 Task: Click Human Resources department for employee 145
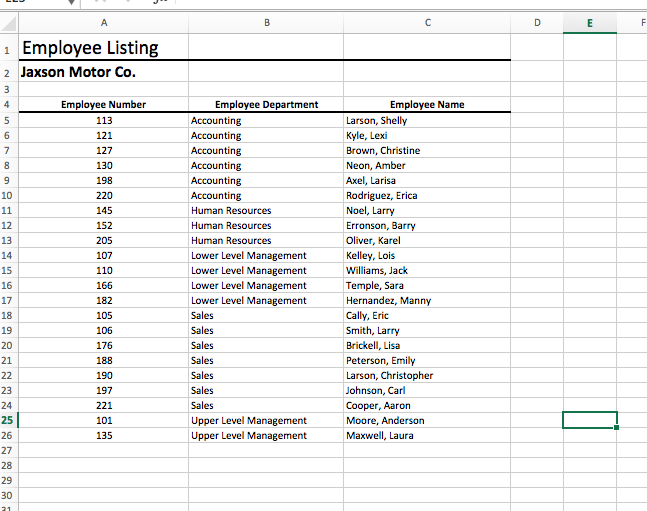(231, 211)
